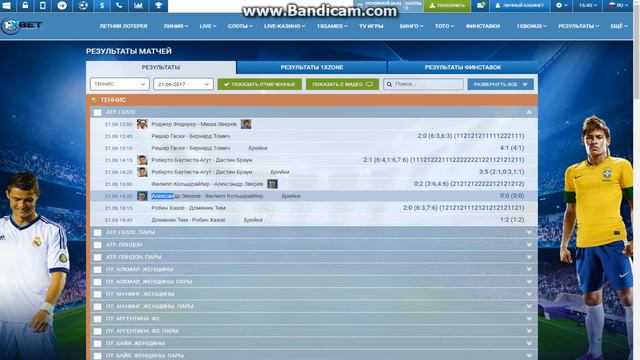
Task: Open the Telegram icon in top bar
Action: point(62,5)
